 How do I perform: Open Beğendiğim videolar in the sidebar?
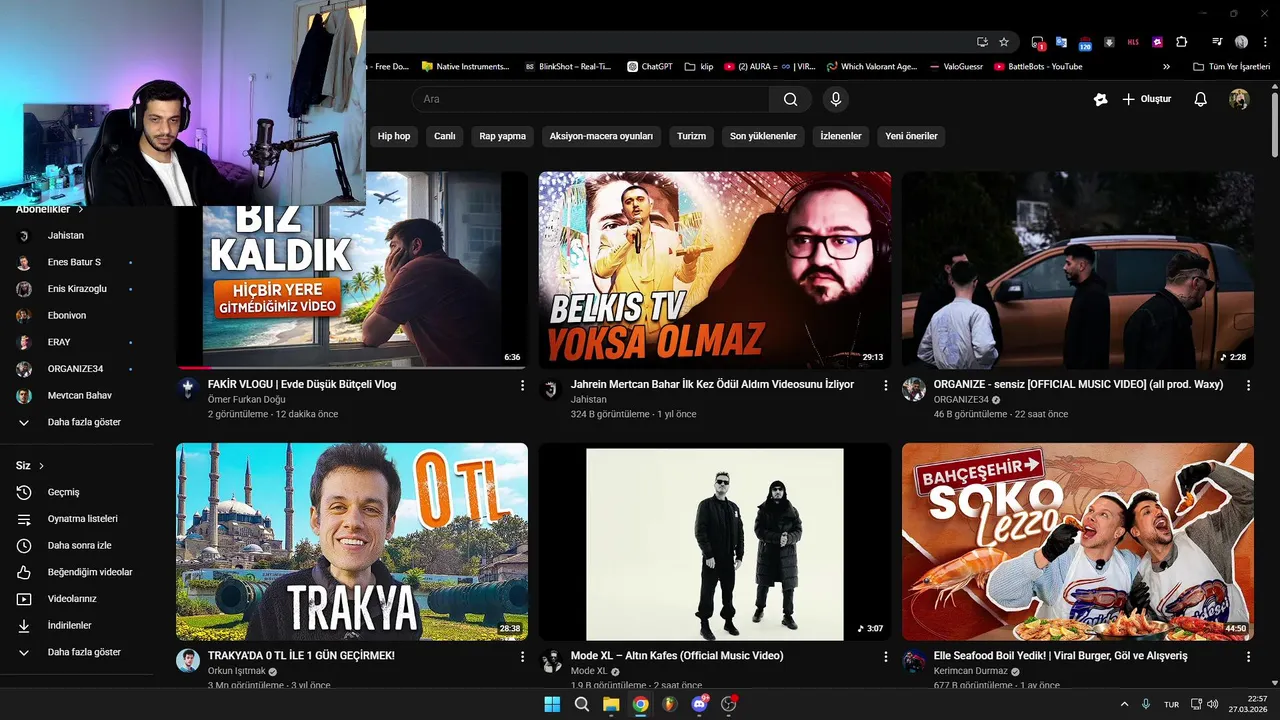(77, 572)
